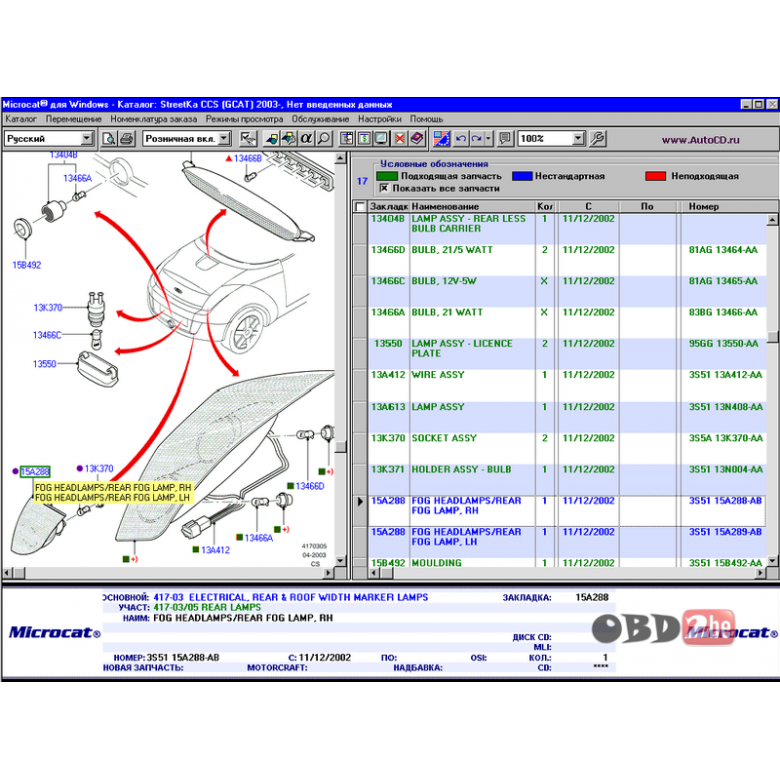Click the Наименование column header
The height and width of the screenshot is (780, 780).
click(x=473, y=206)
